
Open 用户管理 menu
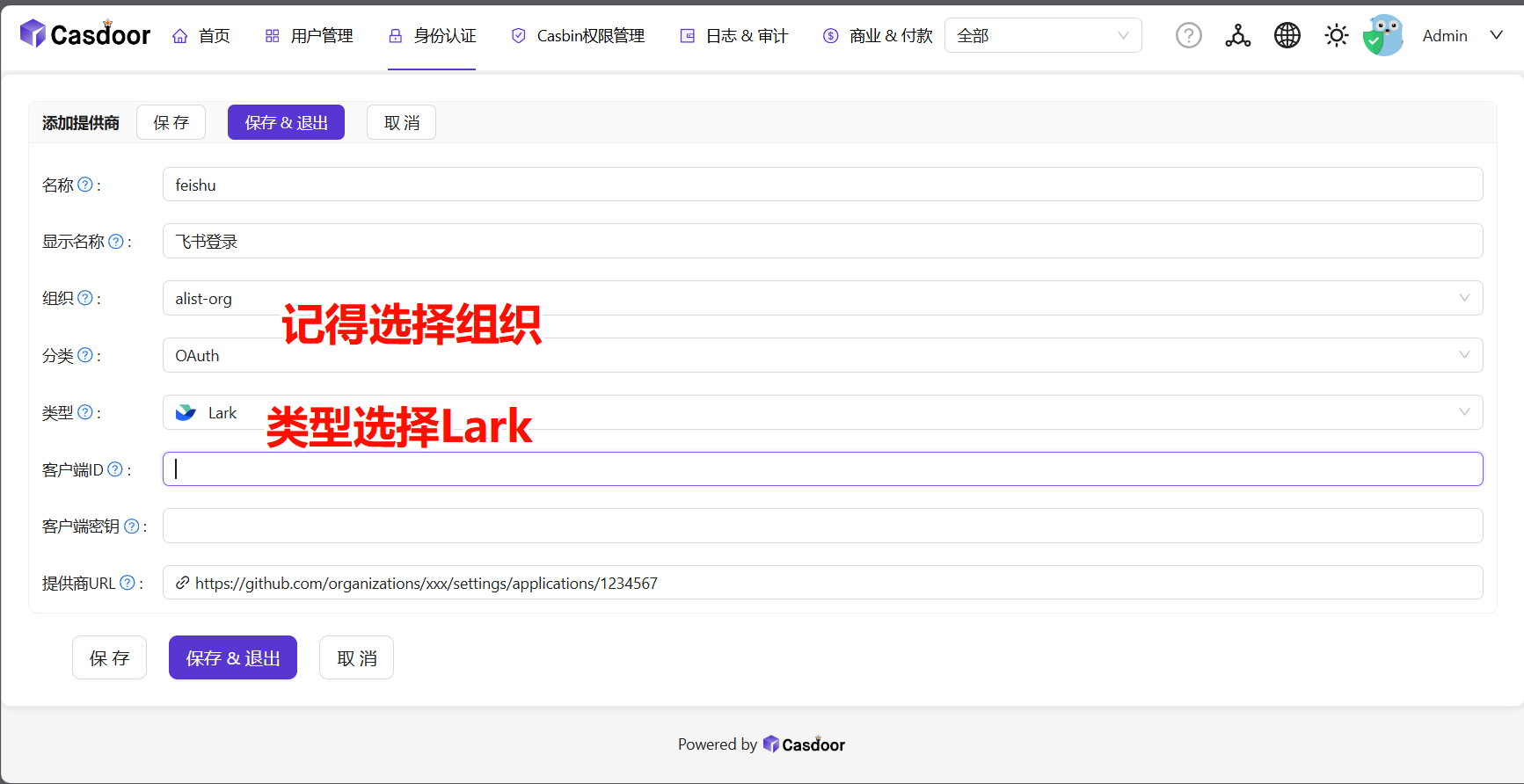coord(309,35)
